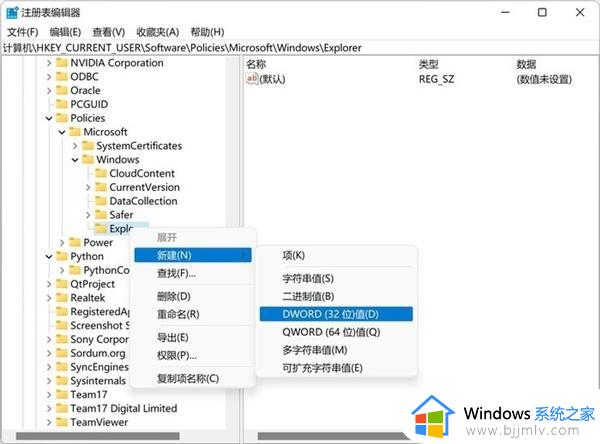This screenshot has height=444, width=600.
Task: Open the 收藏夹(A) menu
Action: [x=158, y=32]
